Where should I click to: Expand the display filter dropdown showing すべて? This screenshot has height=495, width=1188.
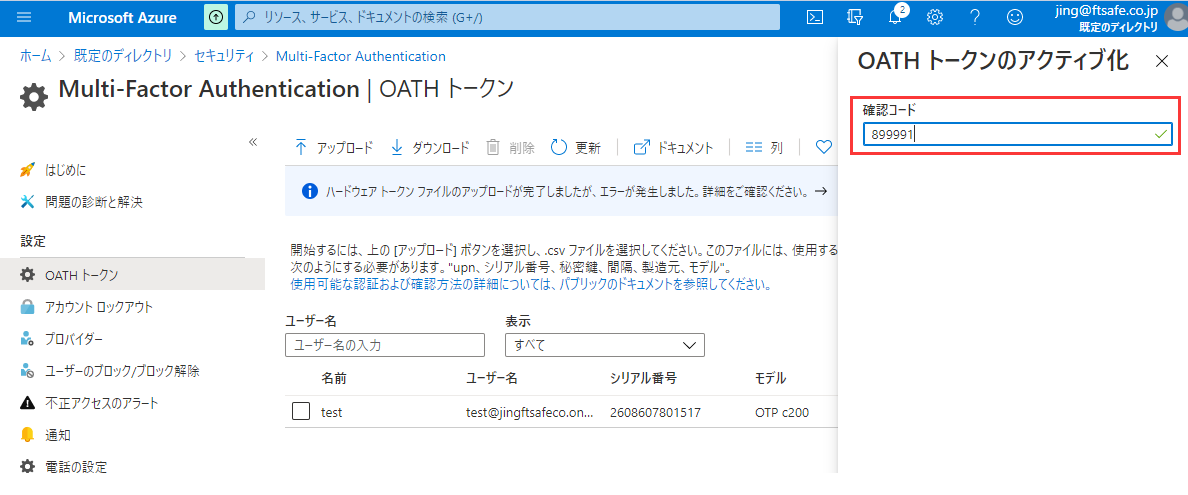pos(605,345)
